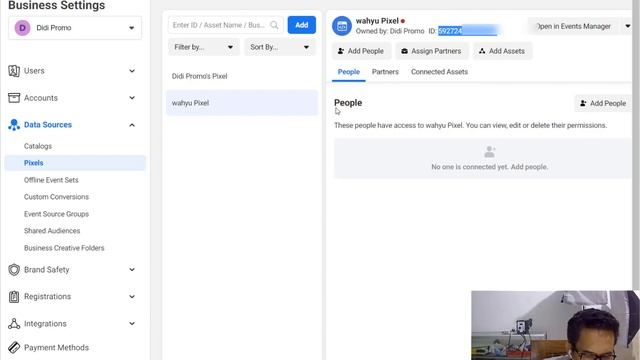The width and height of the screenshot is (640, 360).
Task: Click the Integrations icon
Action: click(14, 324)
